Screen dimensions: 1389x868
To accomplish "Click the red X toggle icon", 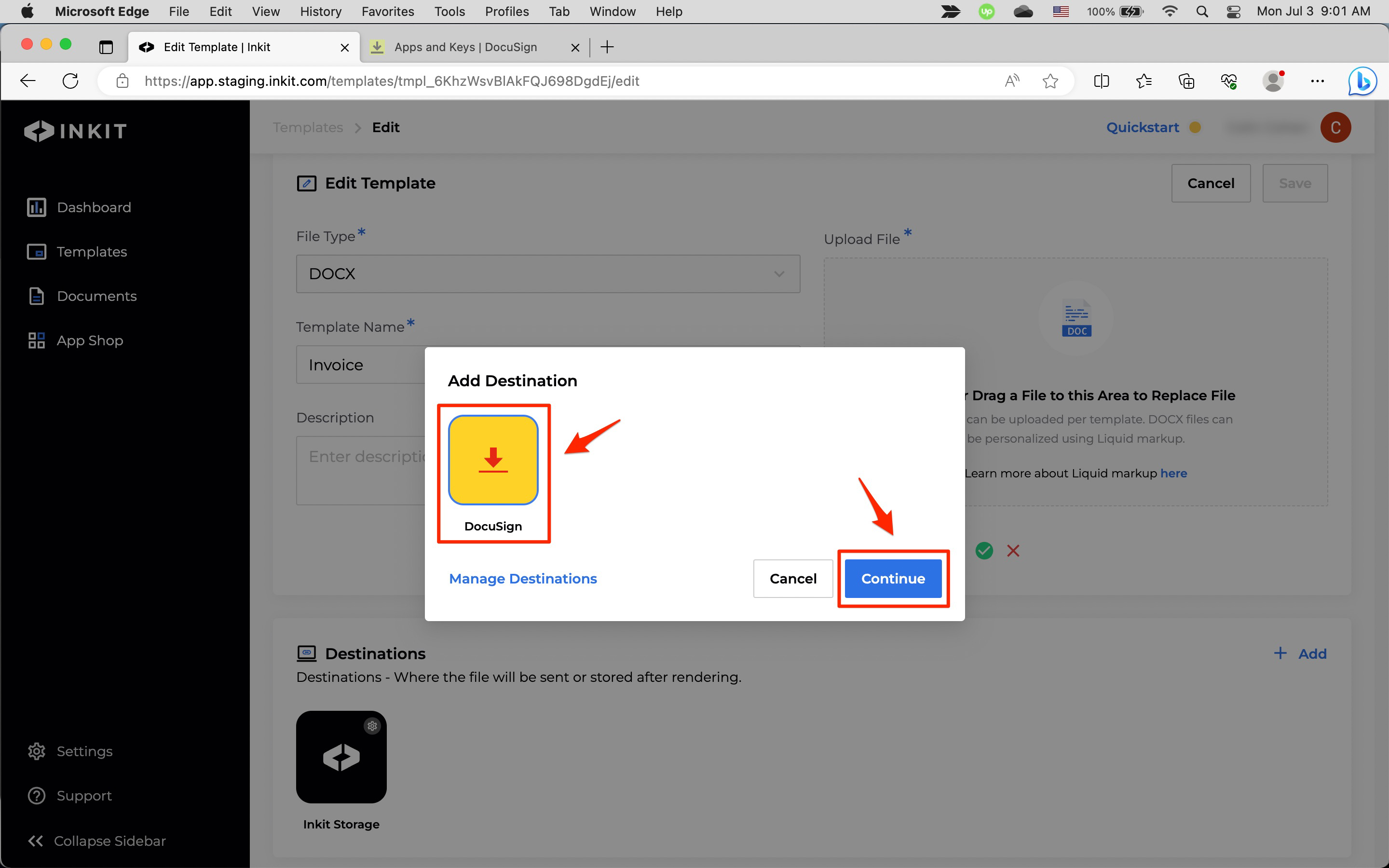I will [1013, 550].
